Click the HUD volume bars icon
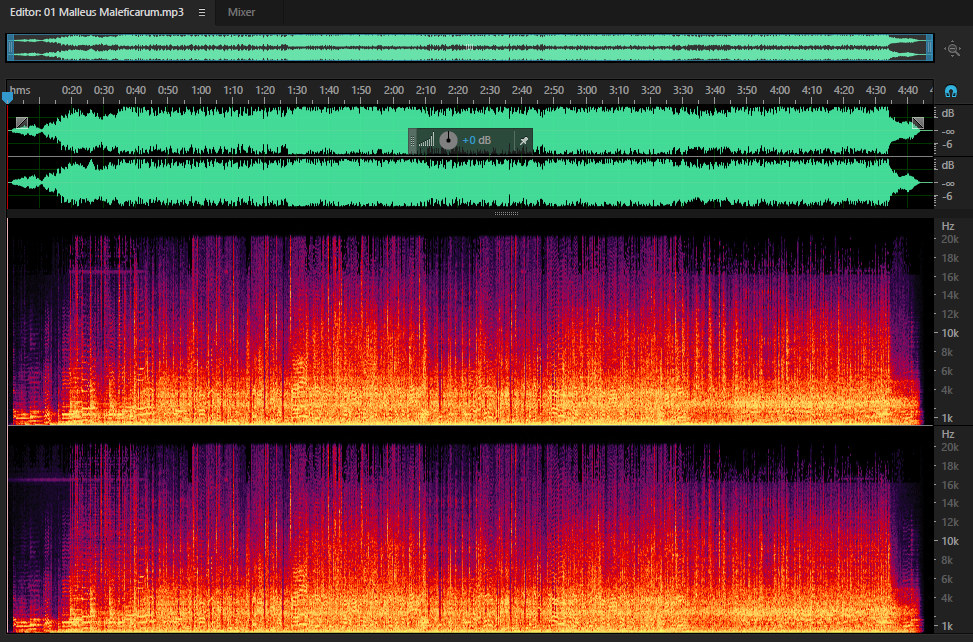This screenshot has width=973, height=642. click(426, 141)
